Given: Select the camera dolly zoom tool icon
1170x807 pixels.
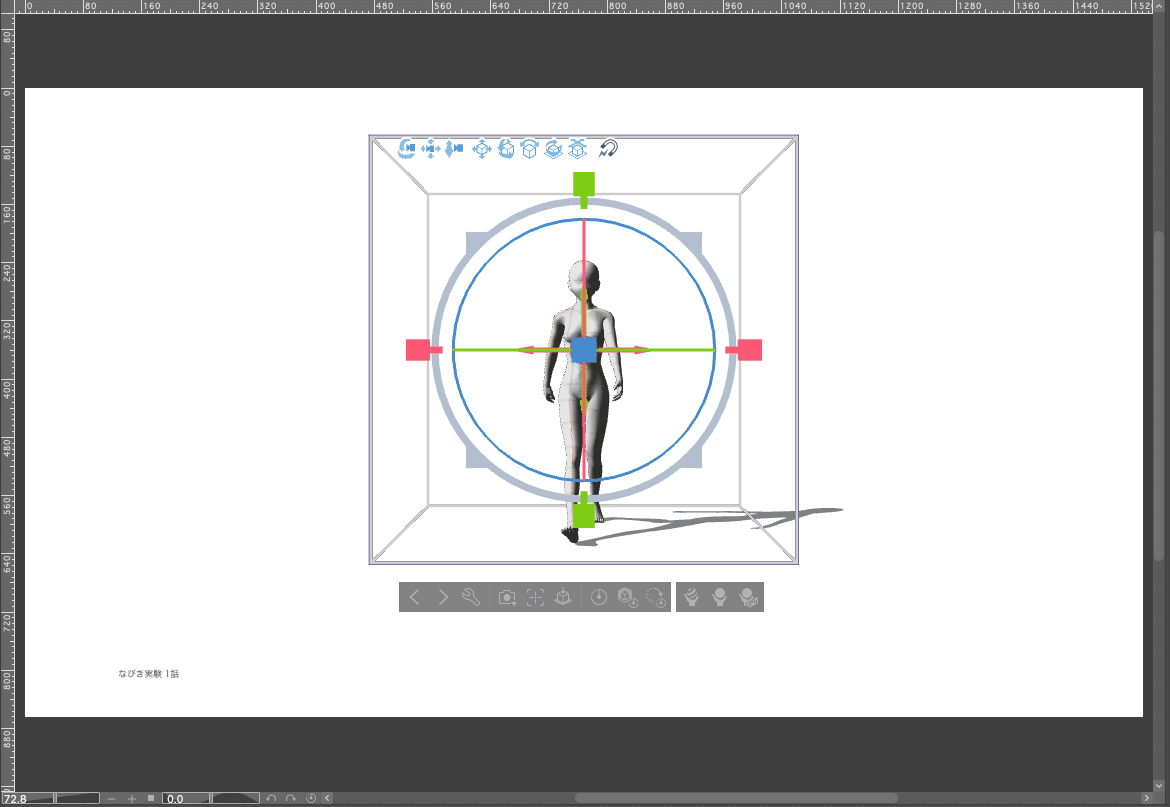Looking at the screenshot, I should click(x=453, y=148).
